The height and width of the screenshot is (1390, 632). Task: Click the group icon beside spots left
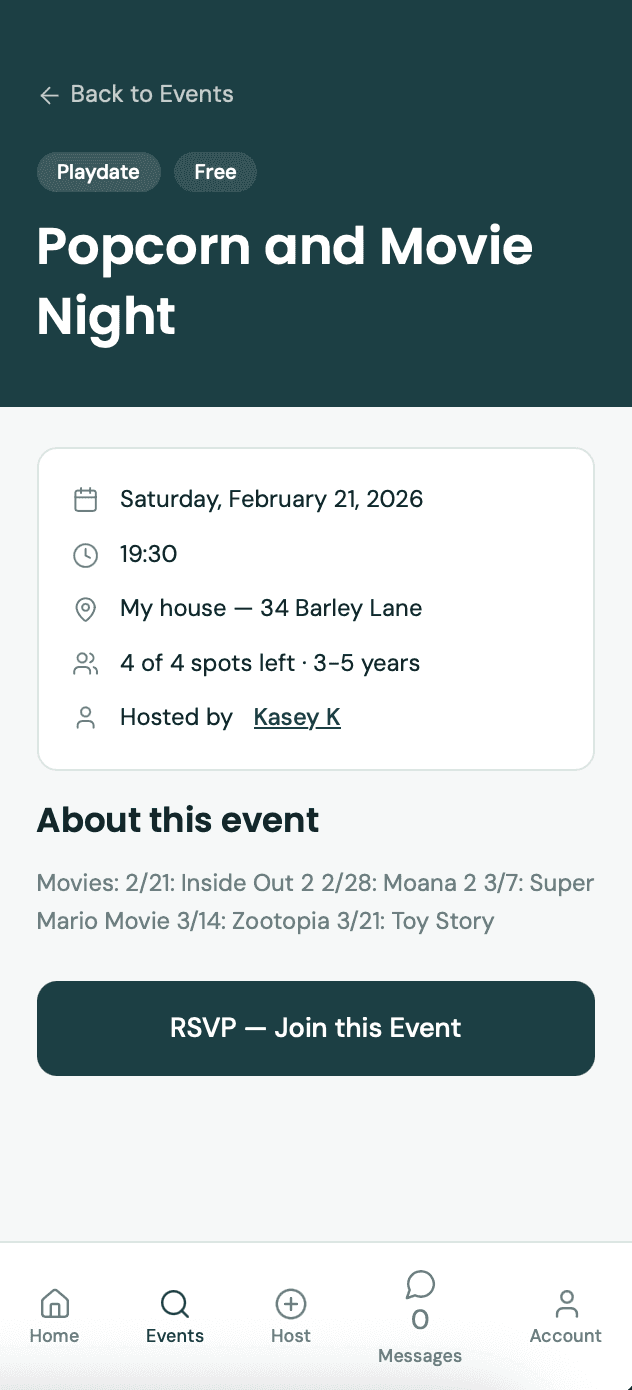86,663
